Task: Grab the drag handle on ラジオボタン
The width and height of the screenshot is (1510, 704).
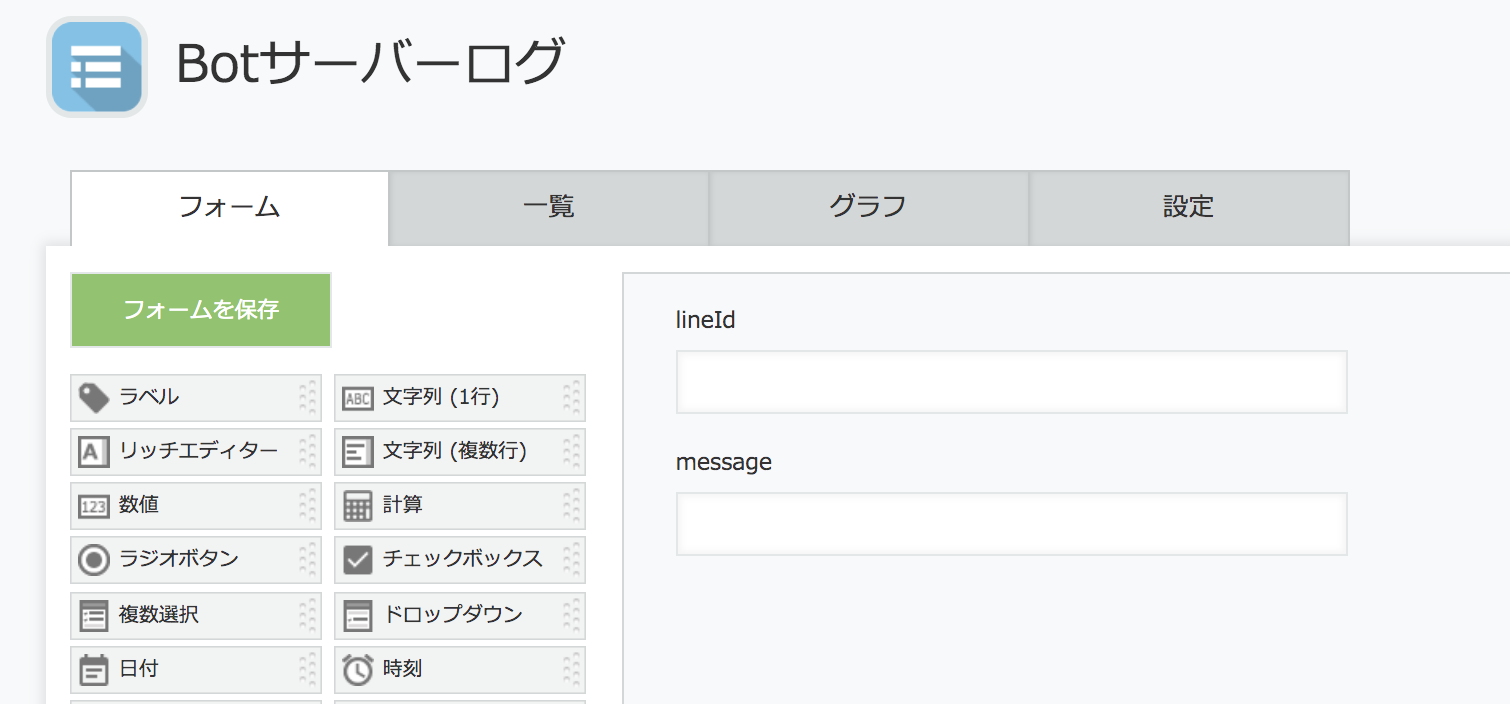Action: click(x=308, y=560)
